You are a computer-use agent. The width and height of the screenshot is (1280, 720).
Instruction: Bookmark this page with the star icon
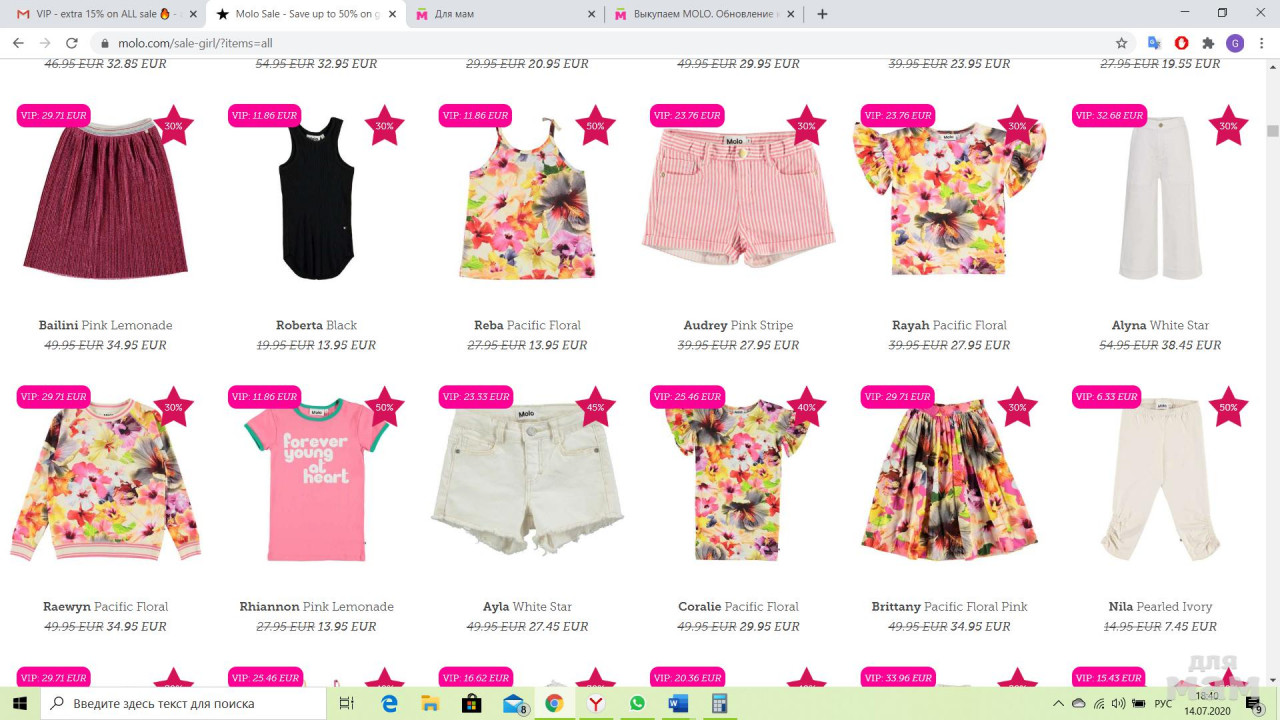coord(1121,43)
